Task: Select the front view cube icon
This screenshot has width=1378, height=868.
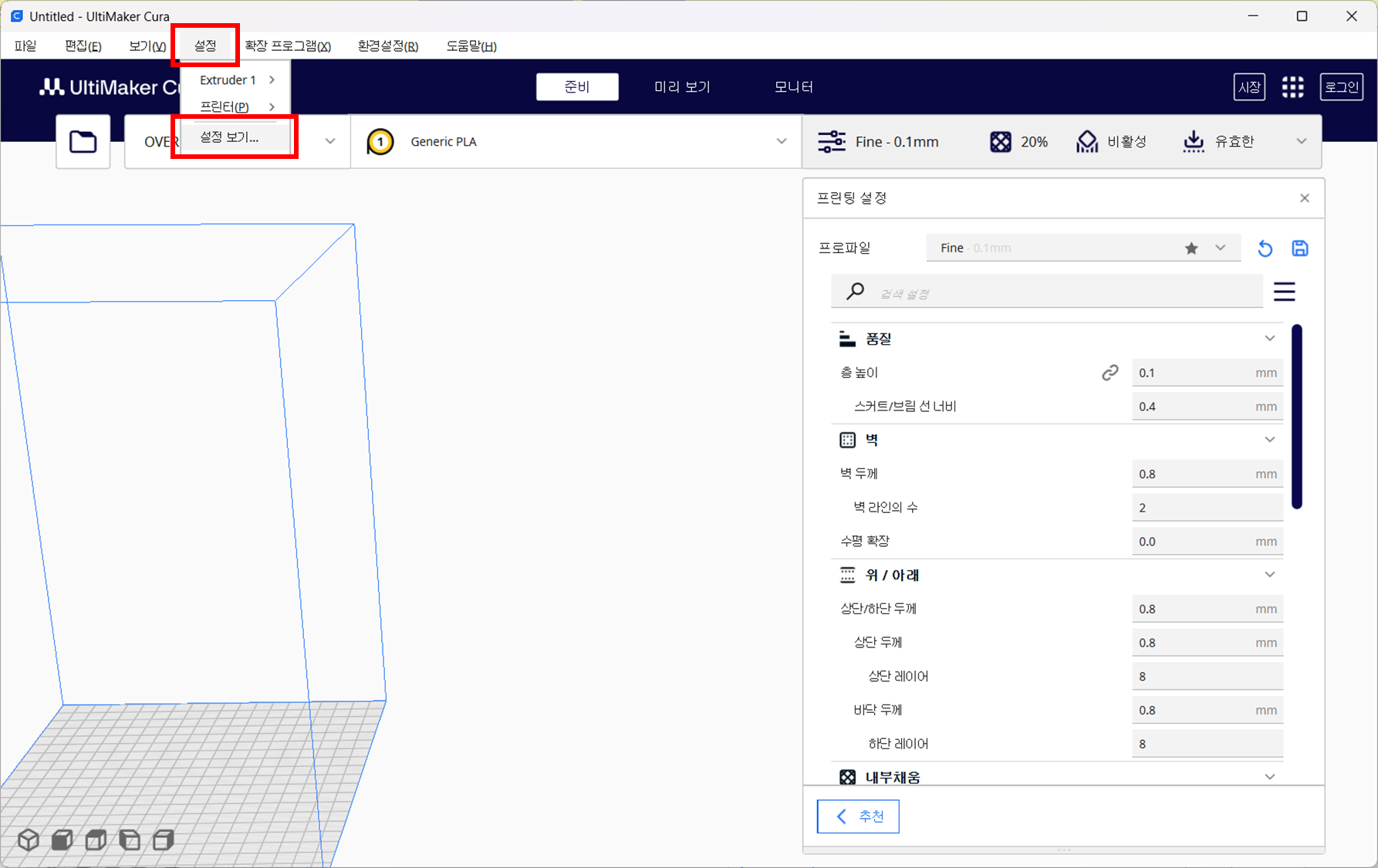Action: [62, 839]
